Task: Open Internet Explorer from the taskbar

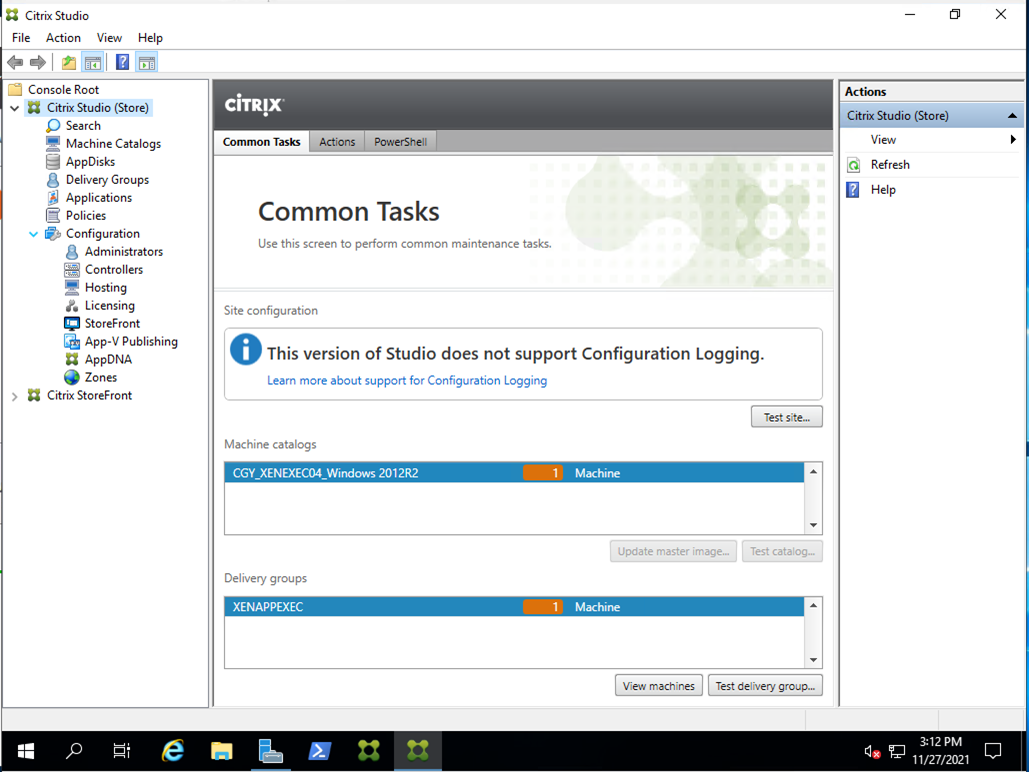Action: pos(173,750)
